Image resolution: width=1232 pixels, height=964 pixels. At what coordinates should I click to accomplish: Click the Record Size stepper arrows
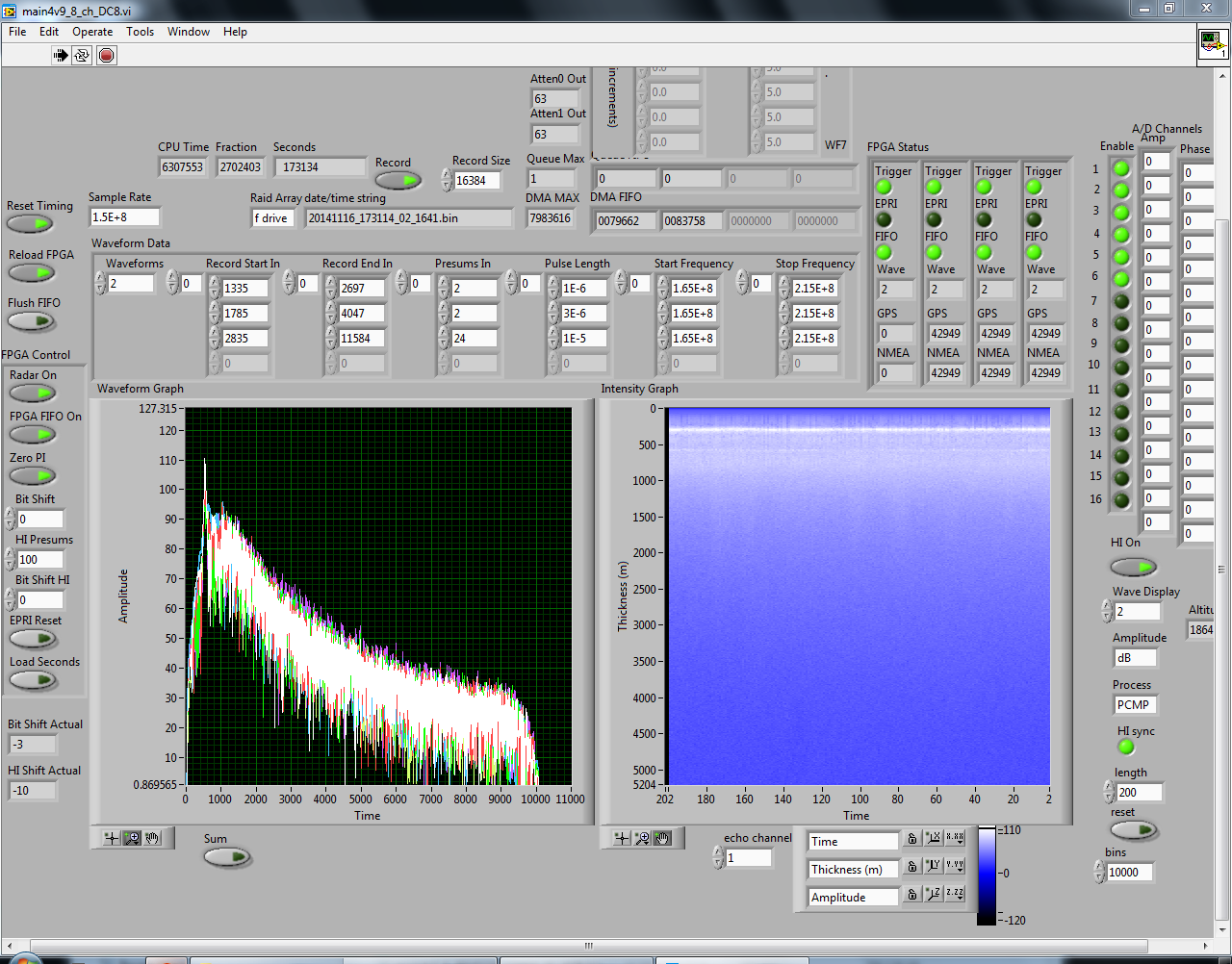[447, 180]
